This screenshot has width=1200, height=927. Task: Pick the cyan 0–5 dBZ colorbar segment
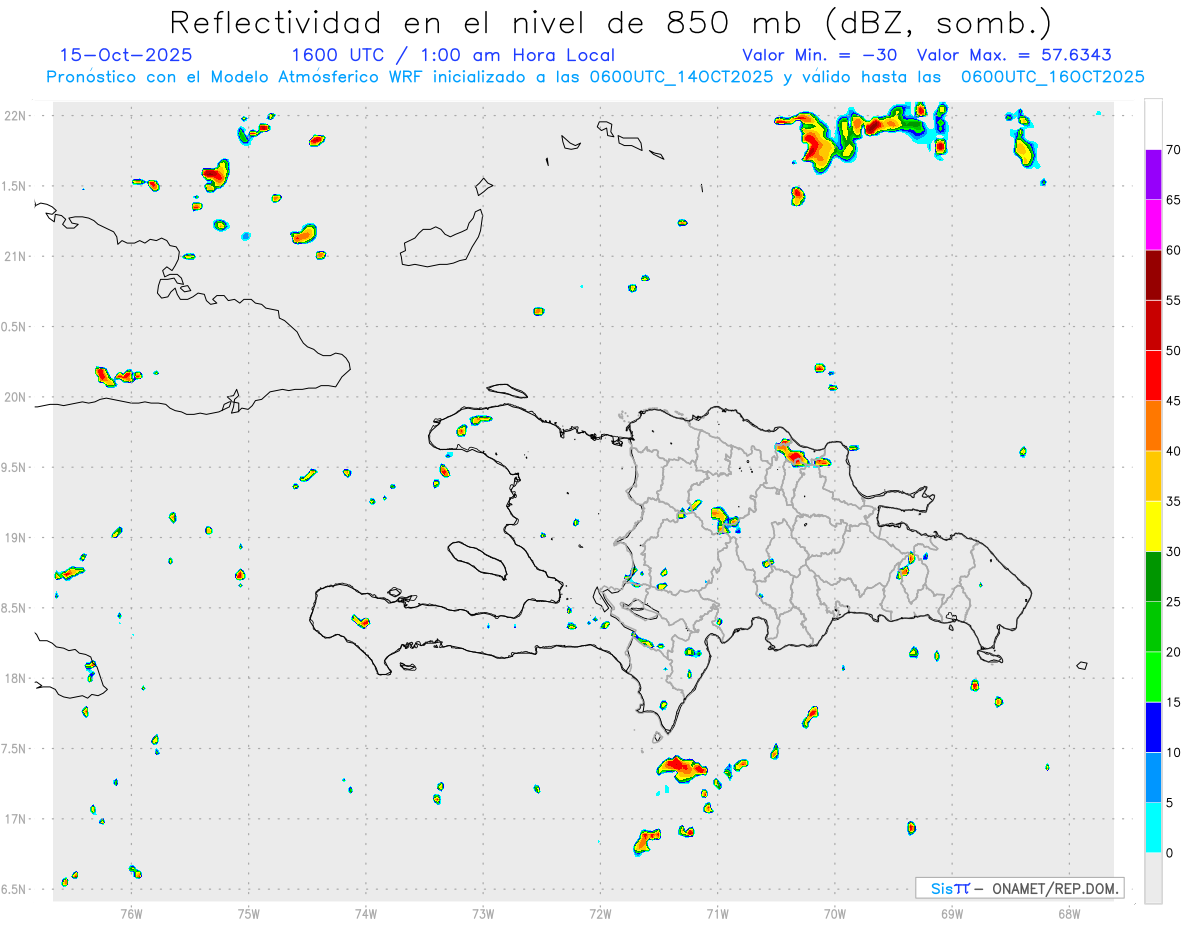point(1153,828)
